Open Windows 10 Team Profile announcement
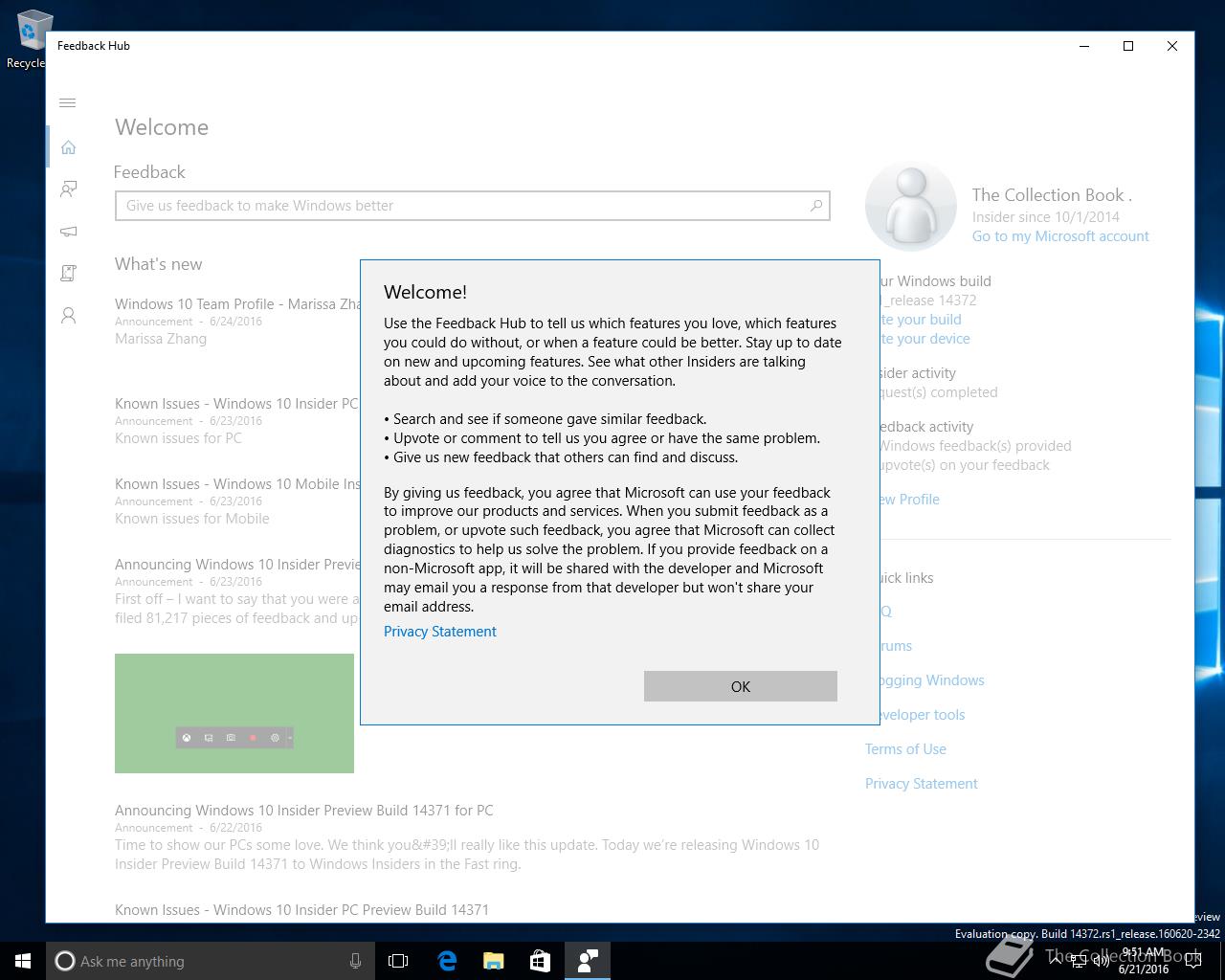The image size is (1225, 980). click(237, 304)
